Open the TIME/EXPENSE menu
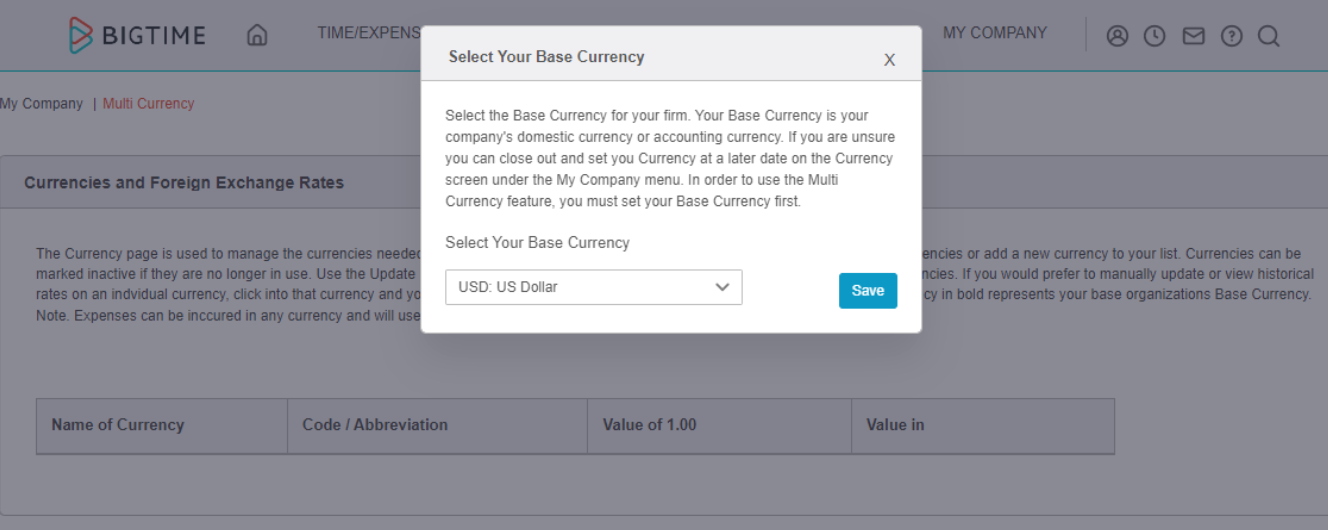The width and height of the screenshot is (1328, 530). pyautogui.click(x=369, y=33)
